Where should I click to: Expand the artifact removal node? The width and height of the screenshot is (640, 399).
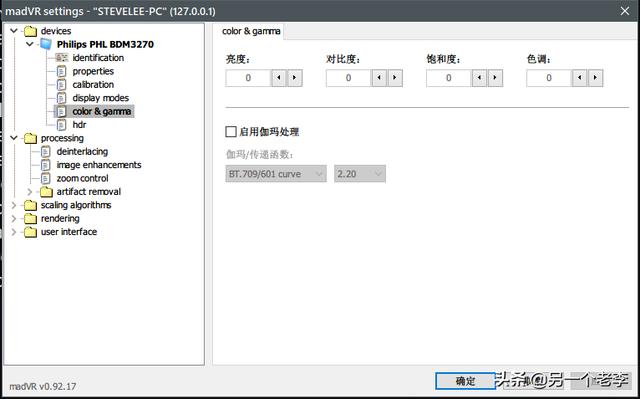pyautogui.click(x=30, y=191)
